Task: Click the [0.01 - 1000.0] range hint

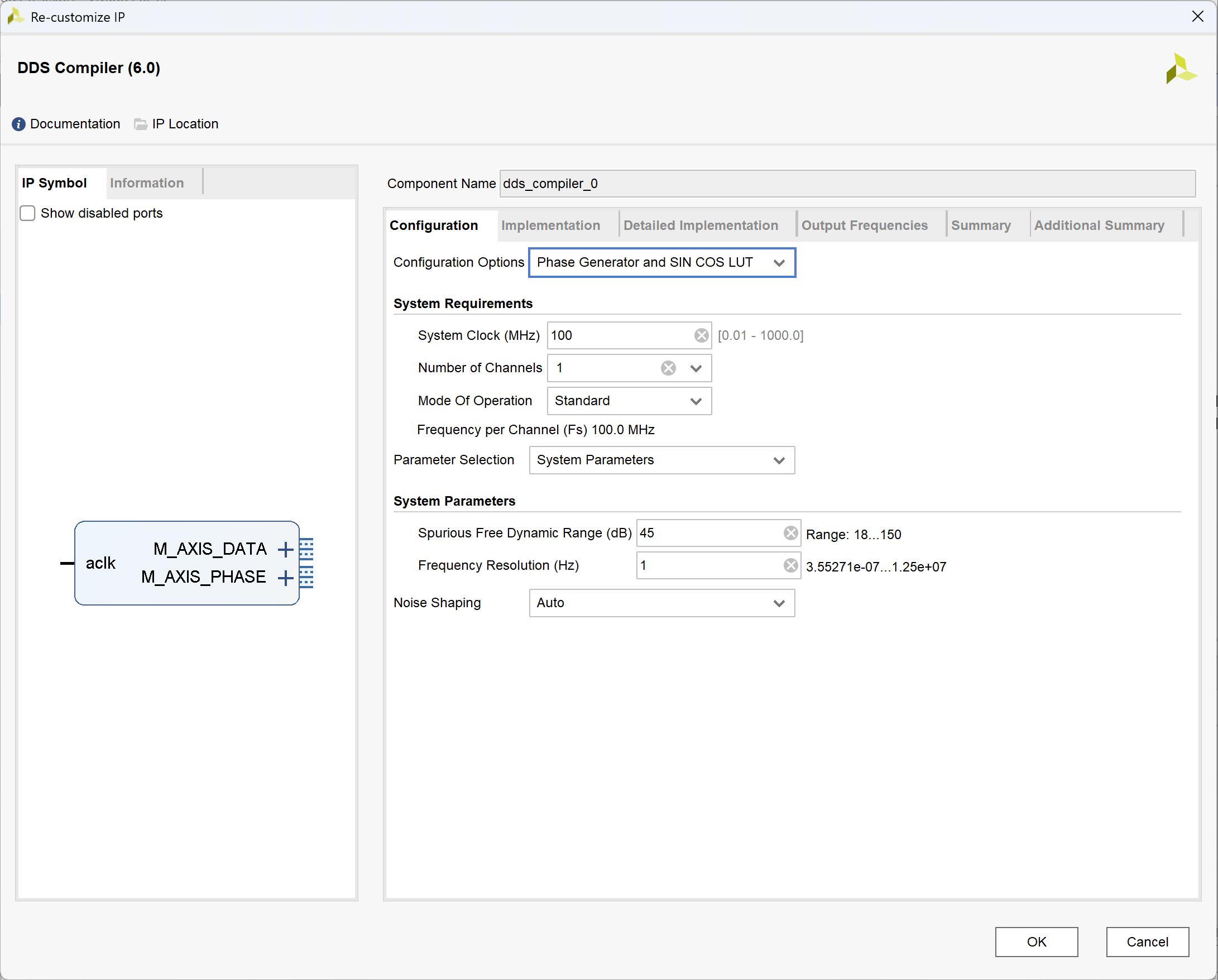Action: pos(760,335)
